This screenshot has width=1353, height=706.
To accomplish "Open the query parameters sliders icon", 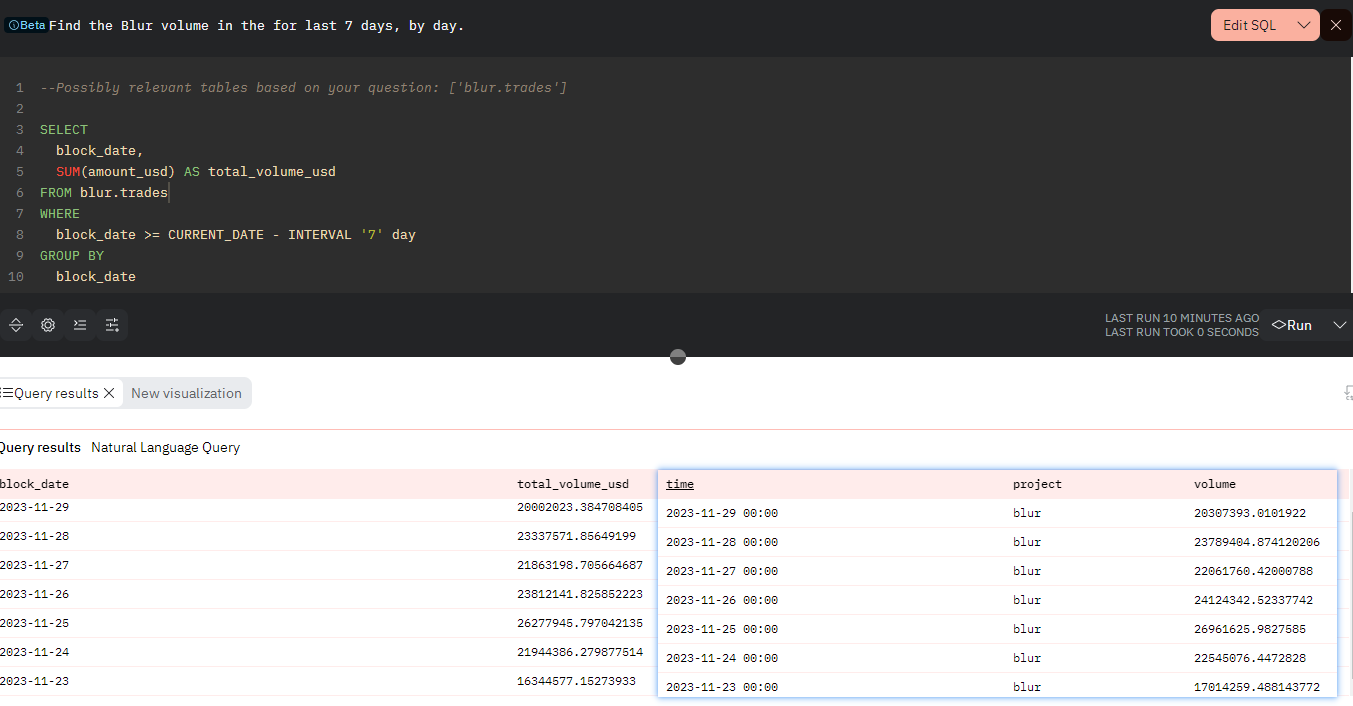I will tap(112, 325).
